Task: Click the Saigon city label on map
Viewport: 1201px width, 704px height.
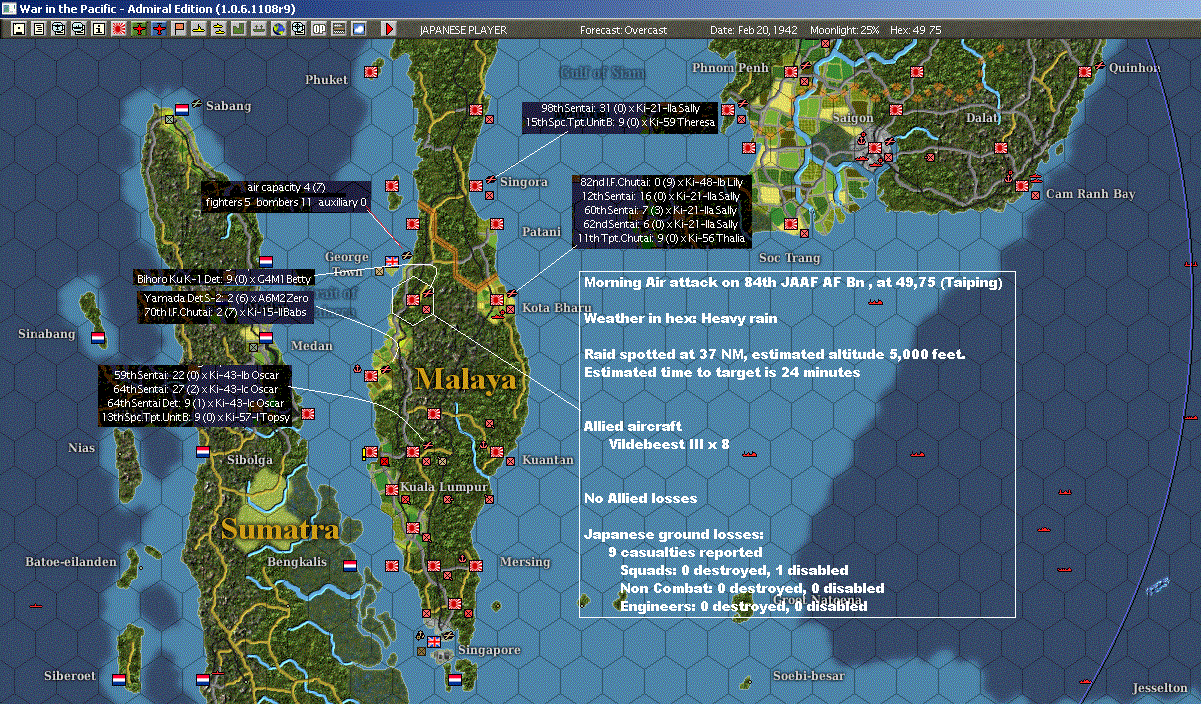Action: [853, 118]
